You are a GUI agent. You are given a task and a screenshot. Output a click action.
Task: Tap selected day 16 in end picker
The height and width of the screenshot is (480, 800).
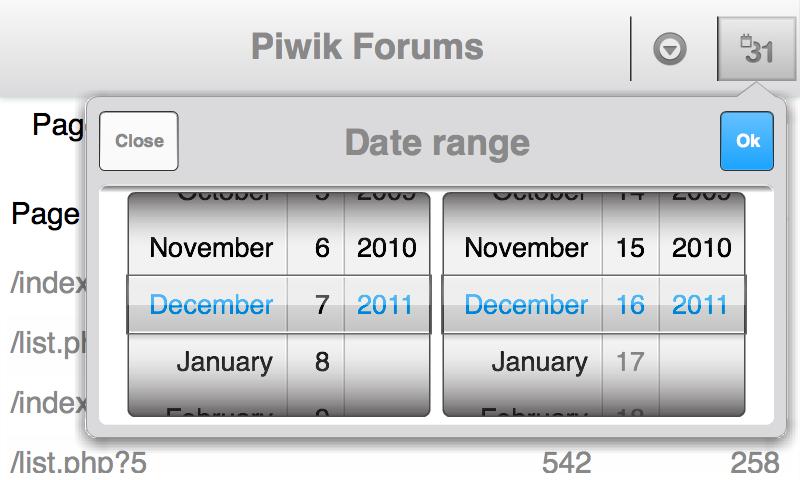pyautogui.click(x=630, y=305)
